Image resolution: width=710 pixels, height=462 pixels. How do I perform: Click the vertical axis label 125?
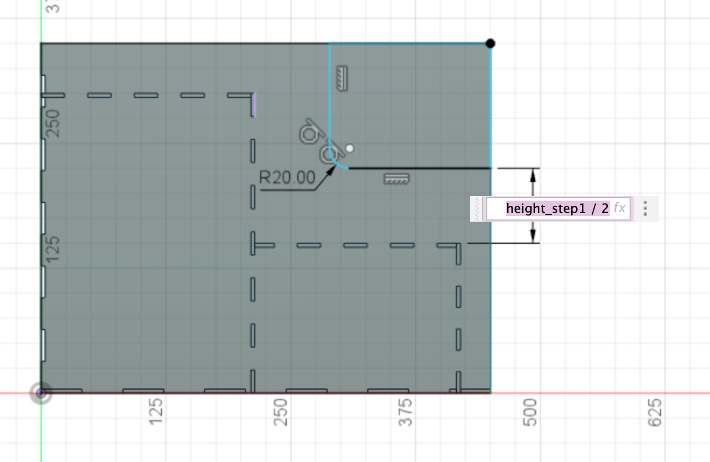pos(53,249)
